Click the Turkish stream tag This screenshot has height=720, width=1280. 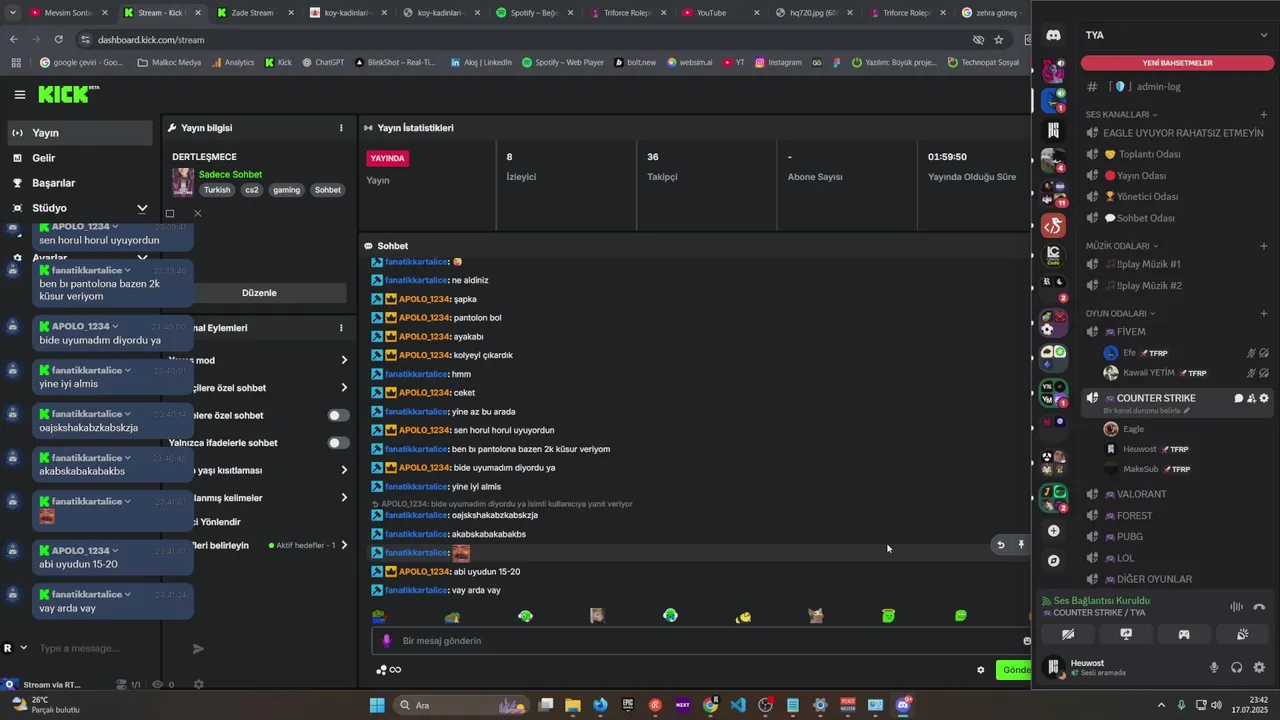217,190
